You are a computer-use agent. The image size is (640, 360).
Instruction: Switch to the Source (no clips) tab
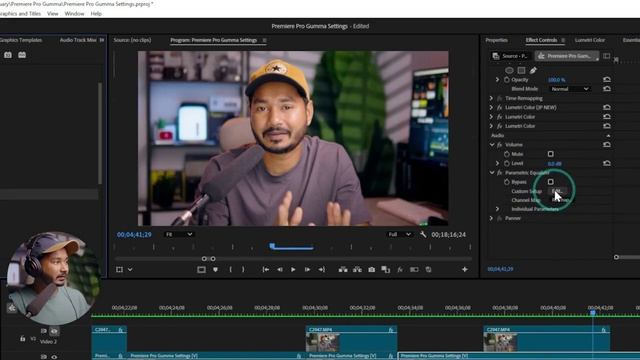[132, 40]
